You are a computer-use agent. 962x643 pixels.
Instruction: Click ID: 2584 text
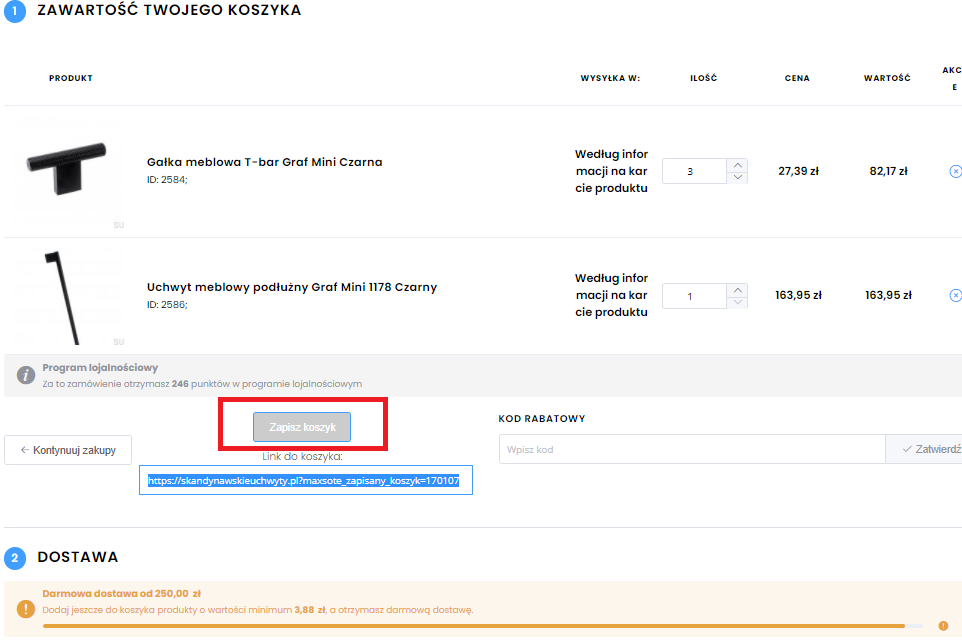(x=167, y=180)
